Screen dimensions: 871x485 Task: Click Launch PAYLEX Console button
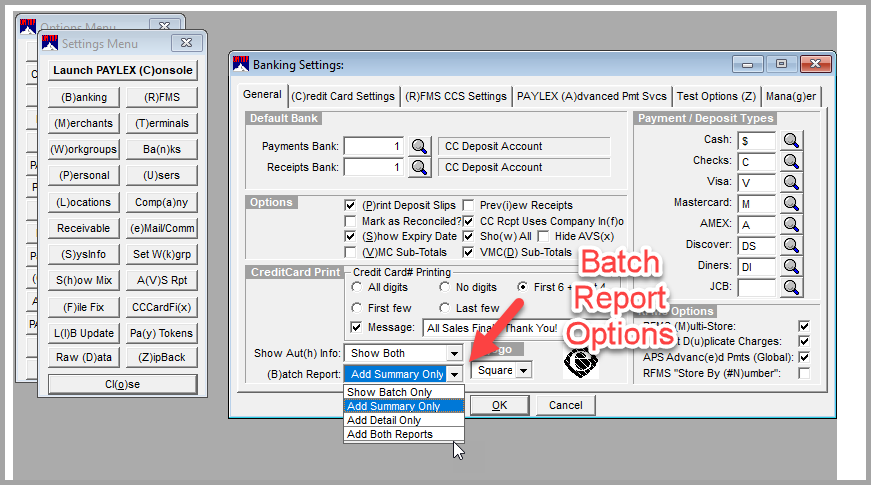point(122,71)
